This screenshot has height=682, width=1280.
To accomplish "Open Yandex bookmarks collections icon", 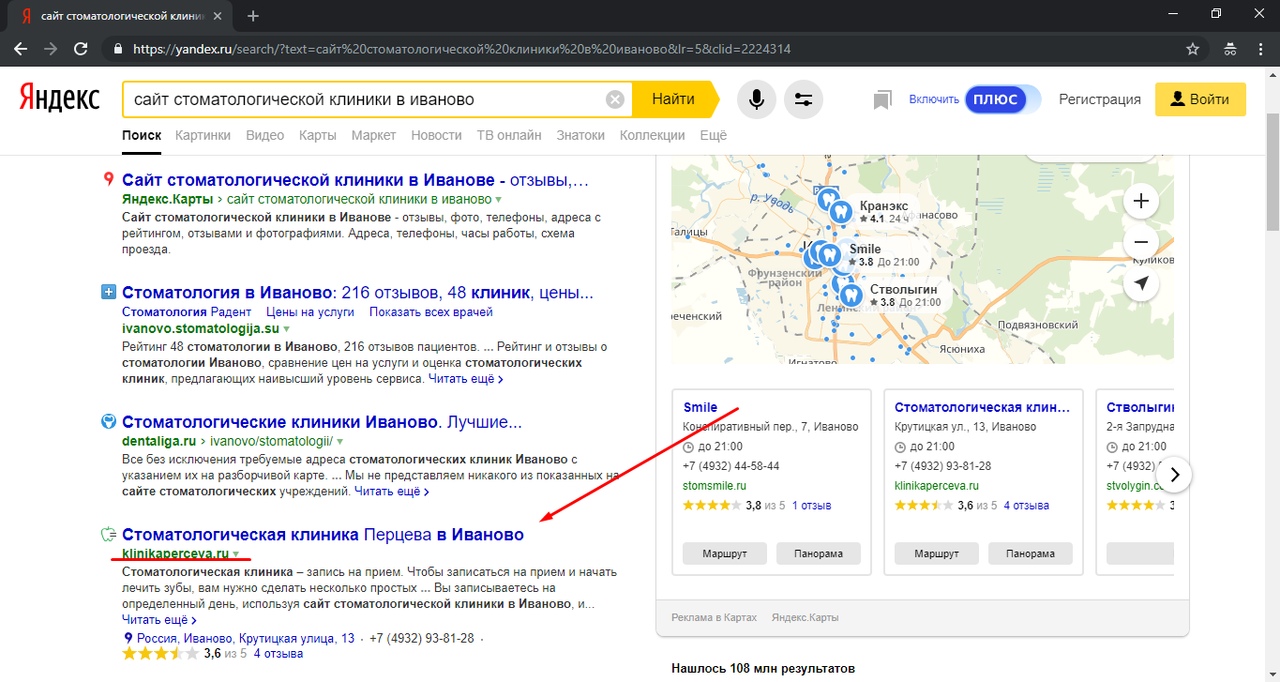I will point(882,100).
